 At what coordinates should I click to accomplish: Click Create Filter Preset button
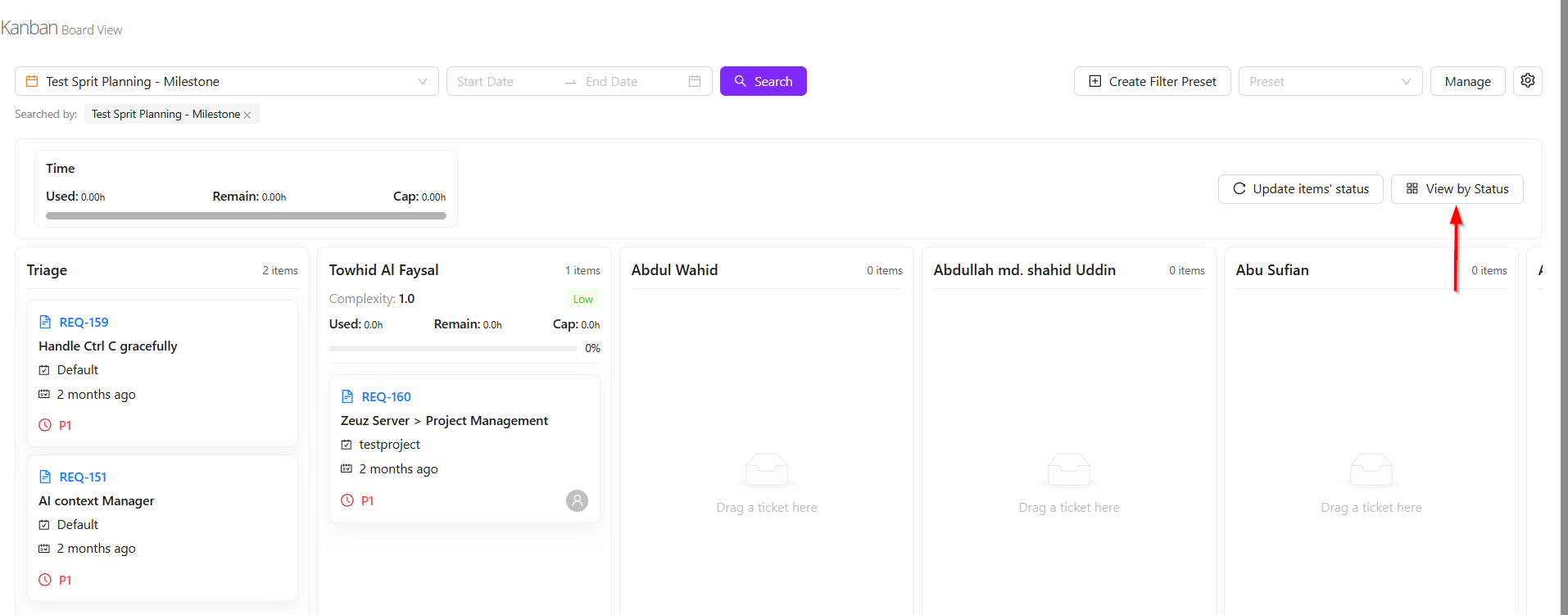click(x=1152, y=81)
